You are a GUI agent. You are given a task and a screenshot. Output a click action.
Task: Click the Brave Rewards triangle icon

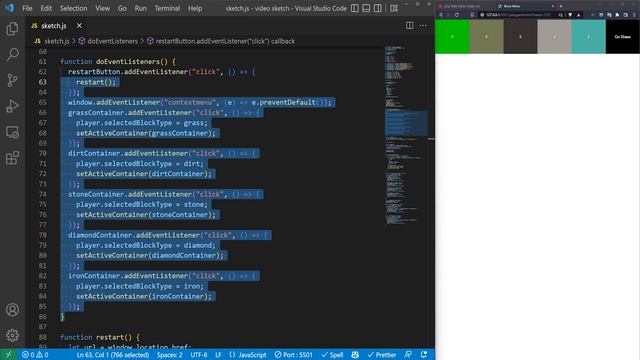click(578, 15)
